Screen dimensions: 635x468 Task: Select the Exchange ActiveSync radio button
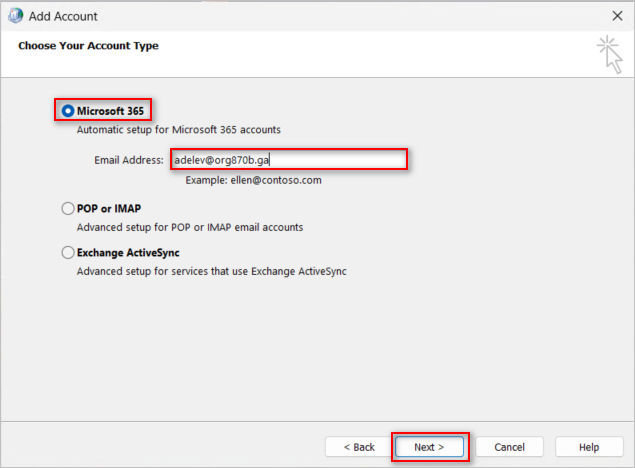pyautogui.click(x=68, y=253)
